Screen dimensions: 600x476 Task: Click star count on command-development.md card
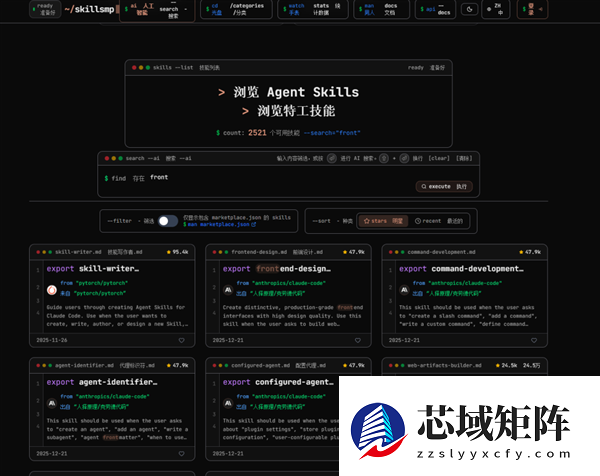(x=530, y=252)
